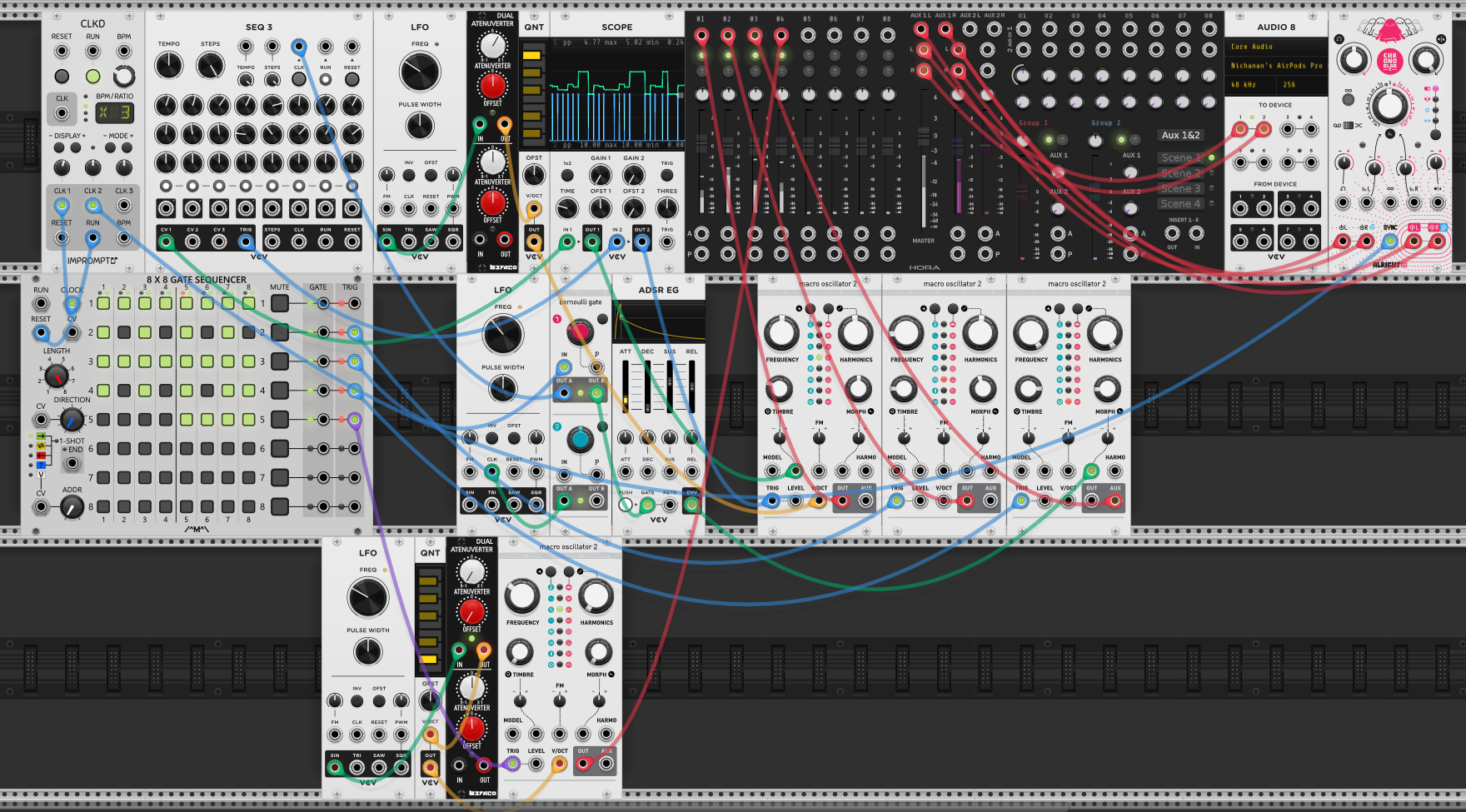Select the yellow ping-pong direction icon on gate sequencer
Screen dimensions: 1466x812
41,446
